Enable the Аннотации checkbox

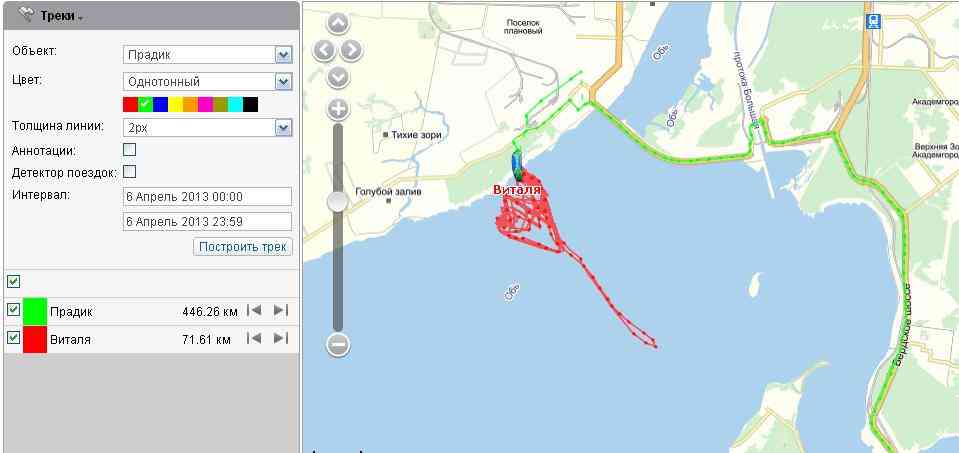130,149
